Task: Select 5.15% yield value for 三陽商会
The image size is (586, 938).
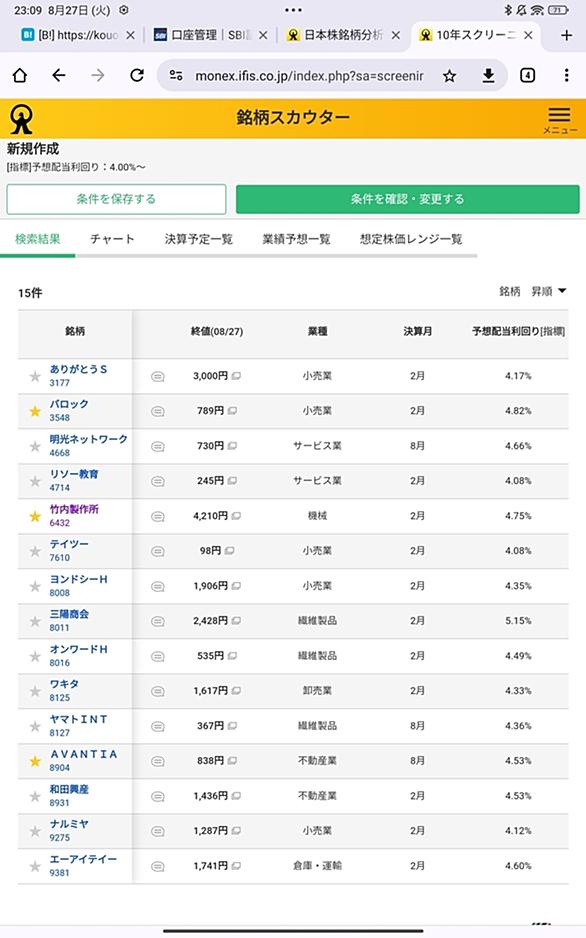Action: point(518,621)
